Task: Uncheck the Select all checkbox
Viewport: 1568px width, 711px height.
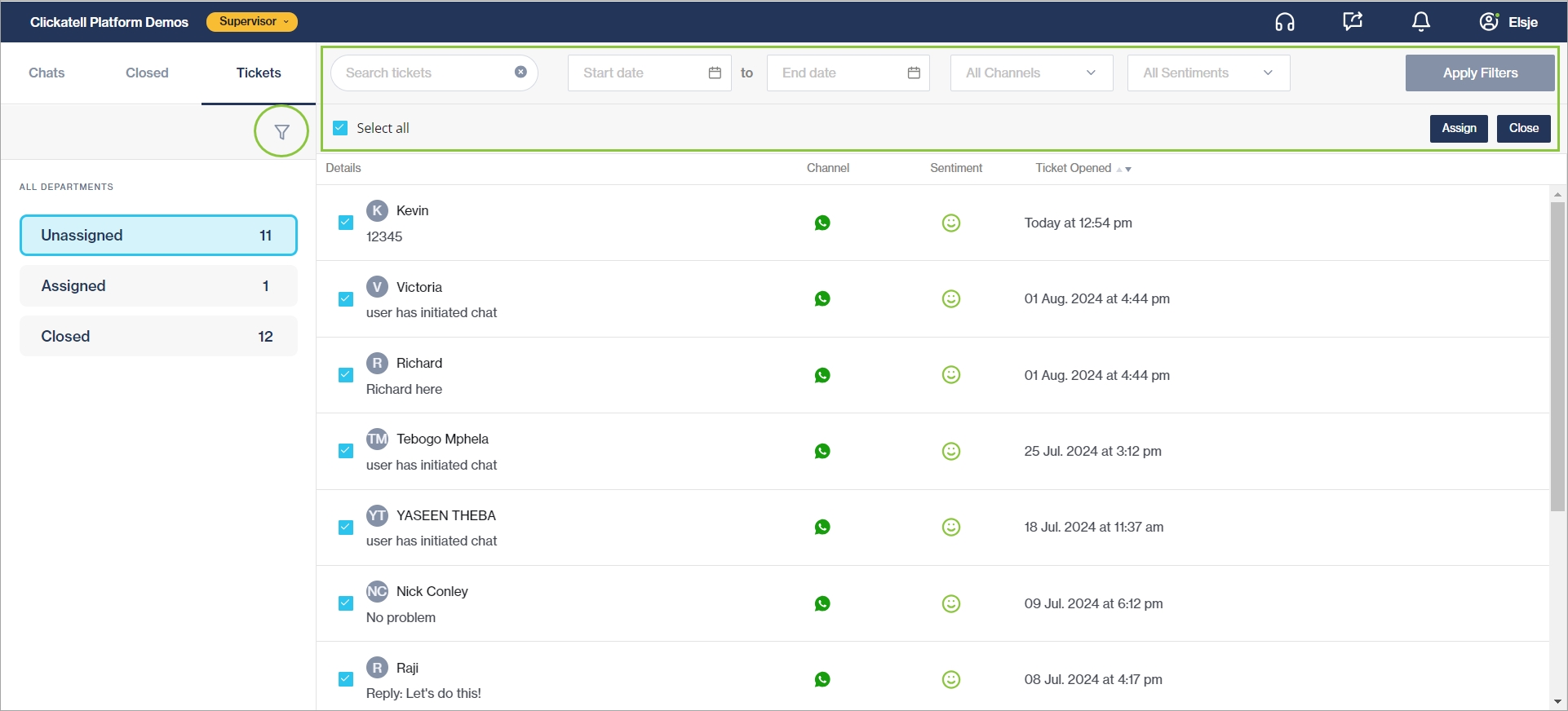Action: [x=341, y=128]
